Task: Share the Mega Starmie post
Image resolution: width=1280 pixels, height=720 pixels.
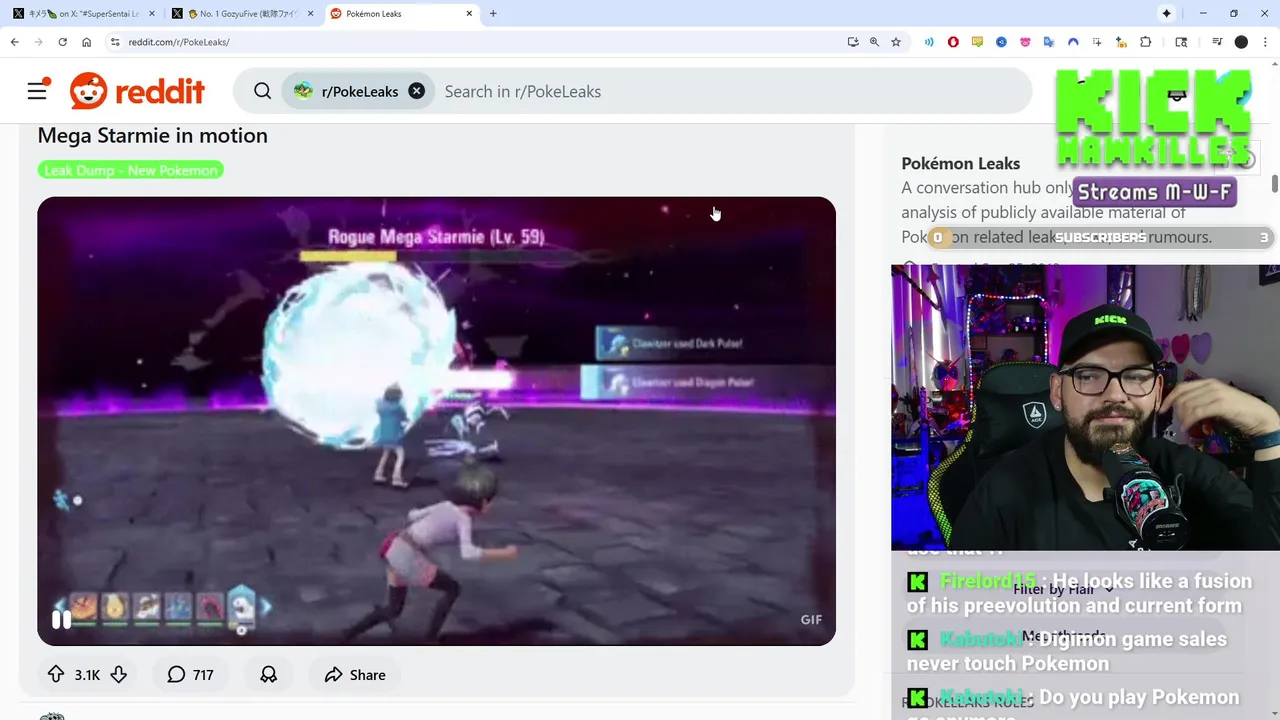Action: coord(354,675)
